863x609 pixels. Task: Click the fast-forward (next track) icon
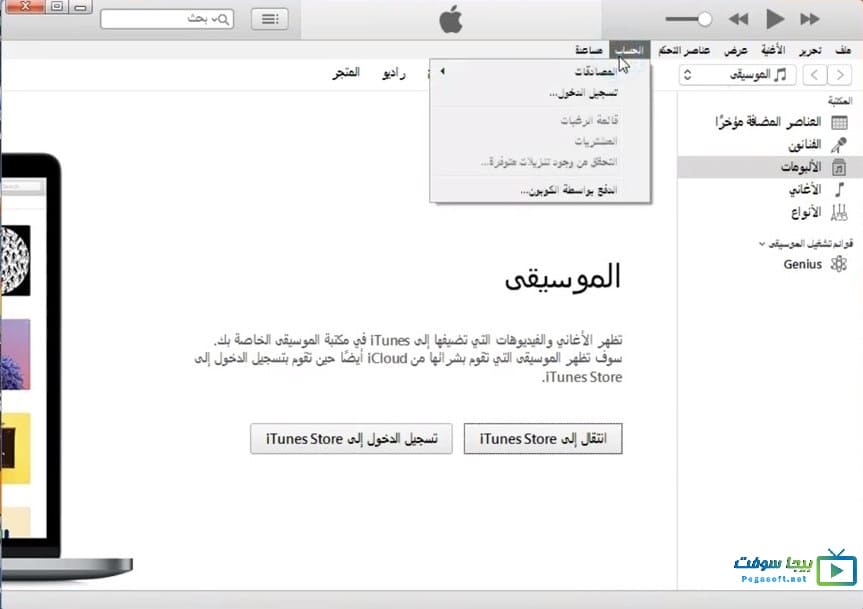tap(810, 19)
